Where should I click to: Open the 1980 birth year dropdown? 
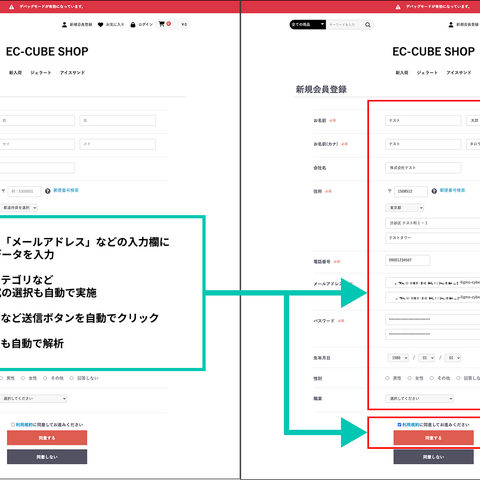coord(398,358)
